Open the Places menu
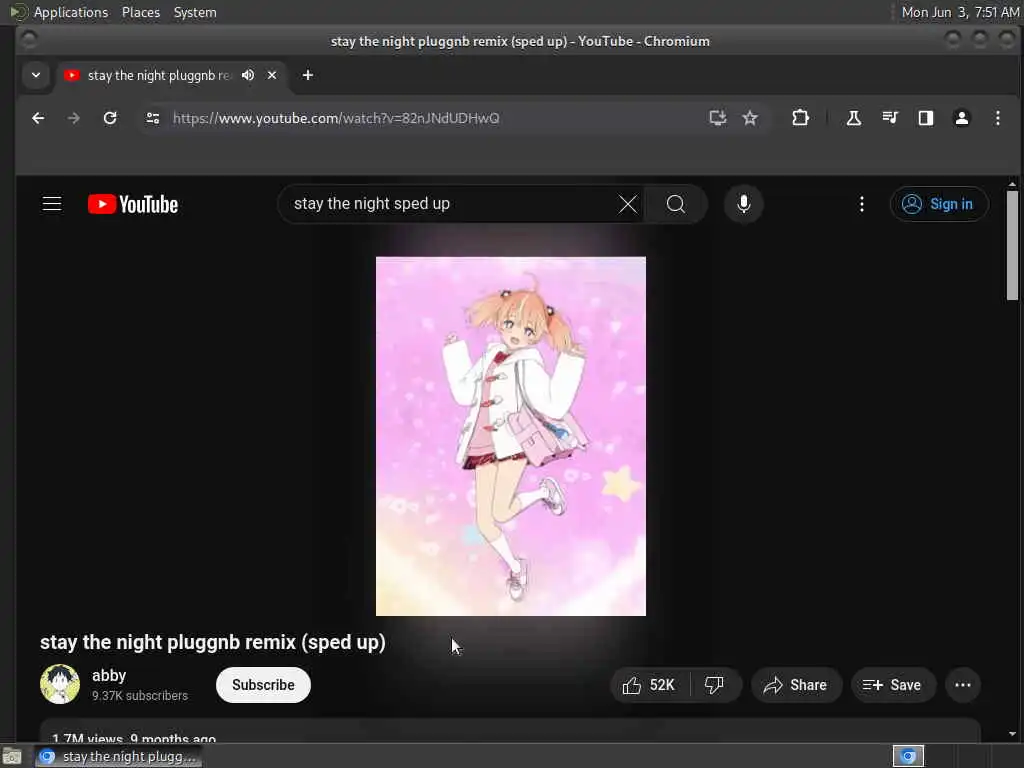The height and width of the screenshot is (768, 1024). [x=141, y=12]
